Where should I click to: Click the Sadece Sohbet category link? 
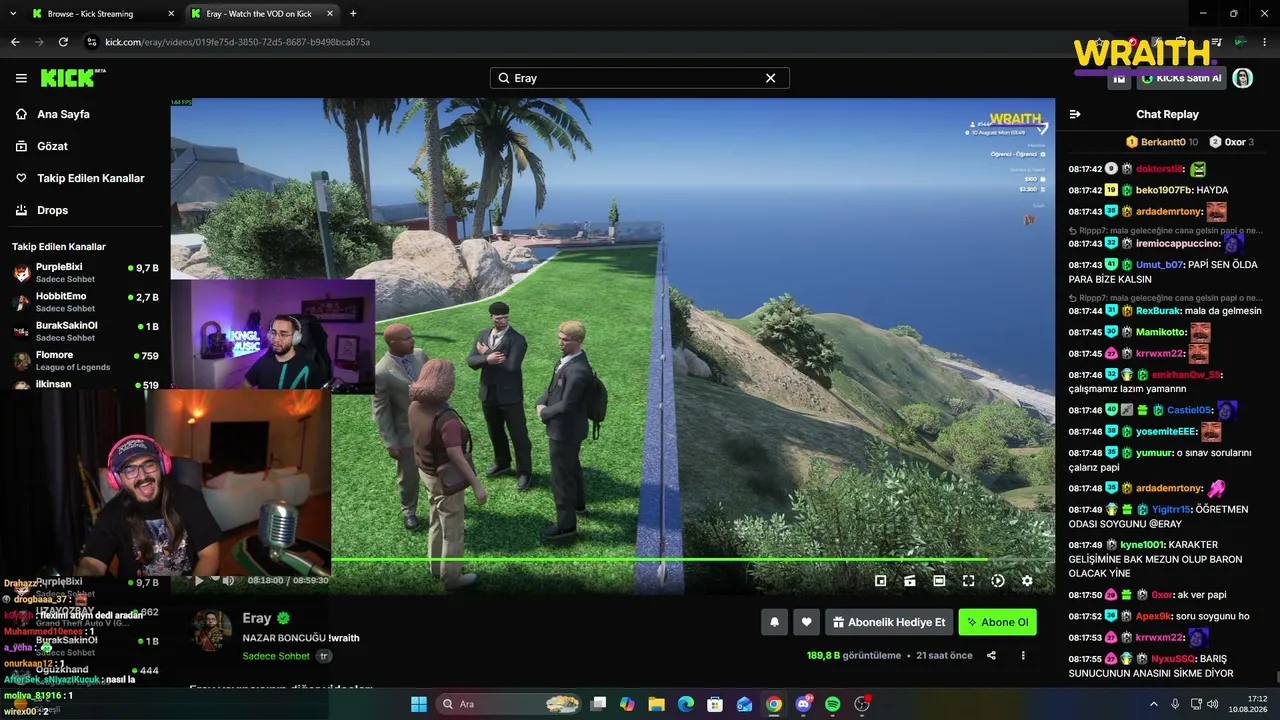pyautogui.click(x=276, y=656)
